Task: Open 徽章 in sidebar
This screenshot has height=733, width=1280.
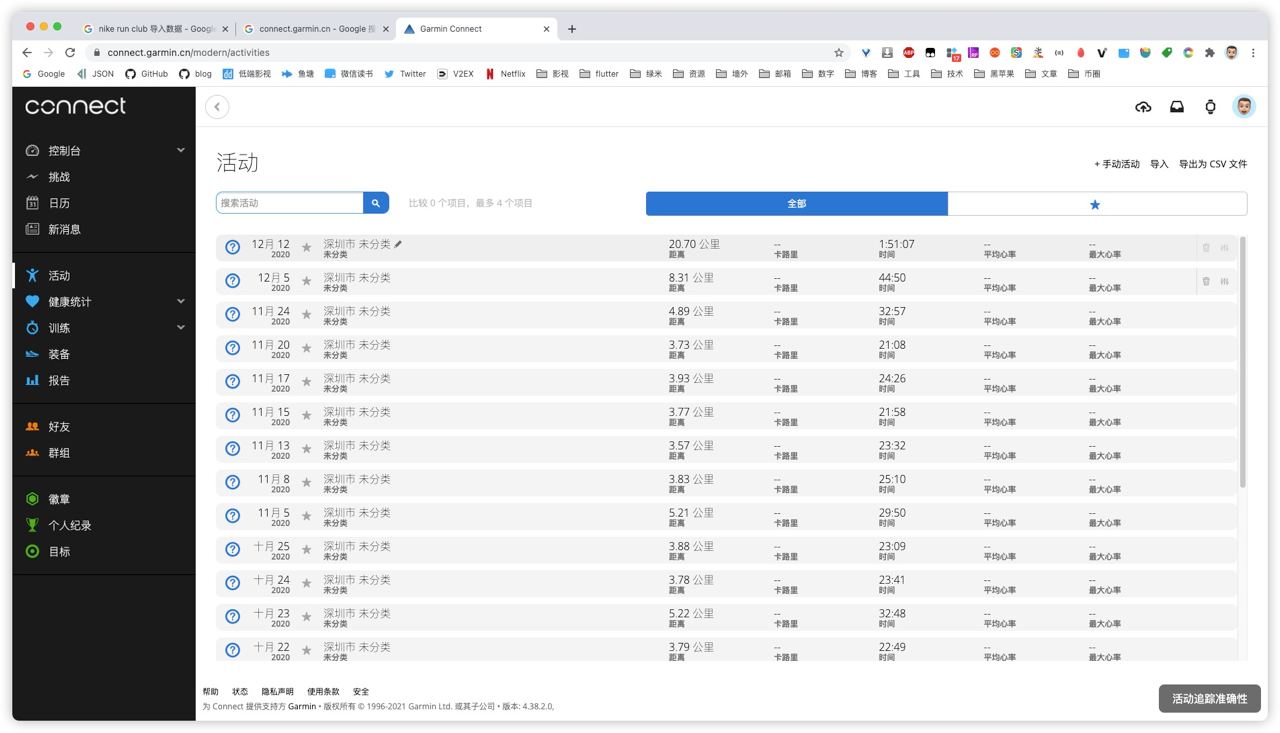Action: 59,499
